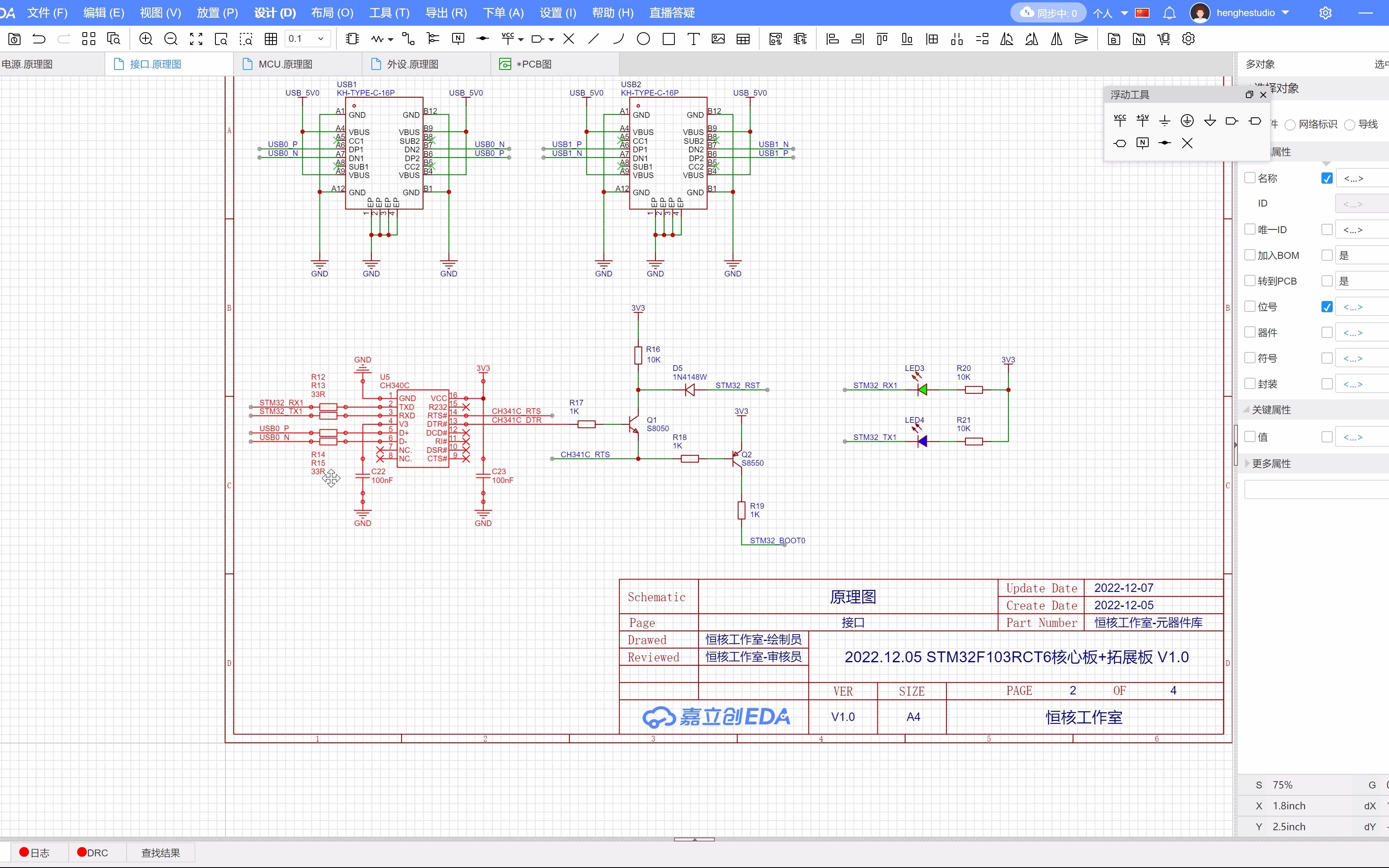This screenshot has width=1389, height=868.
Task: Select the no-connect flag tool
Action: (569, 39)
